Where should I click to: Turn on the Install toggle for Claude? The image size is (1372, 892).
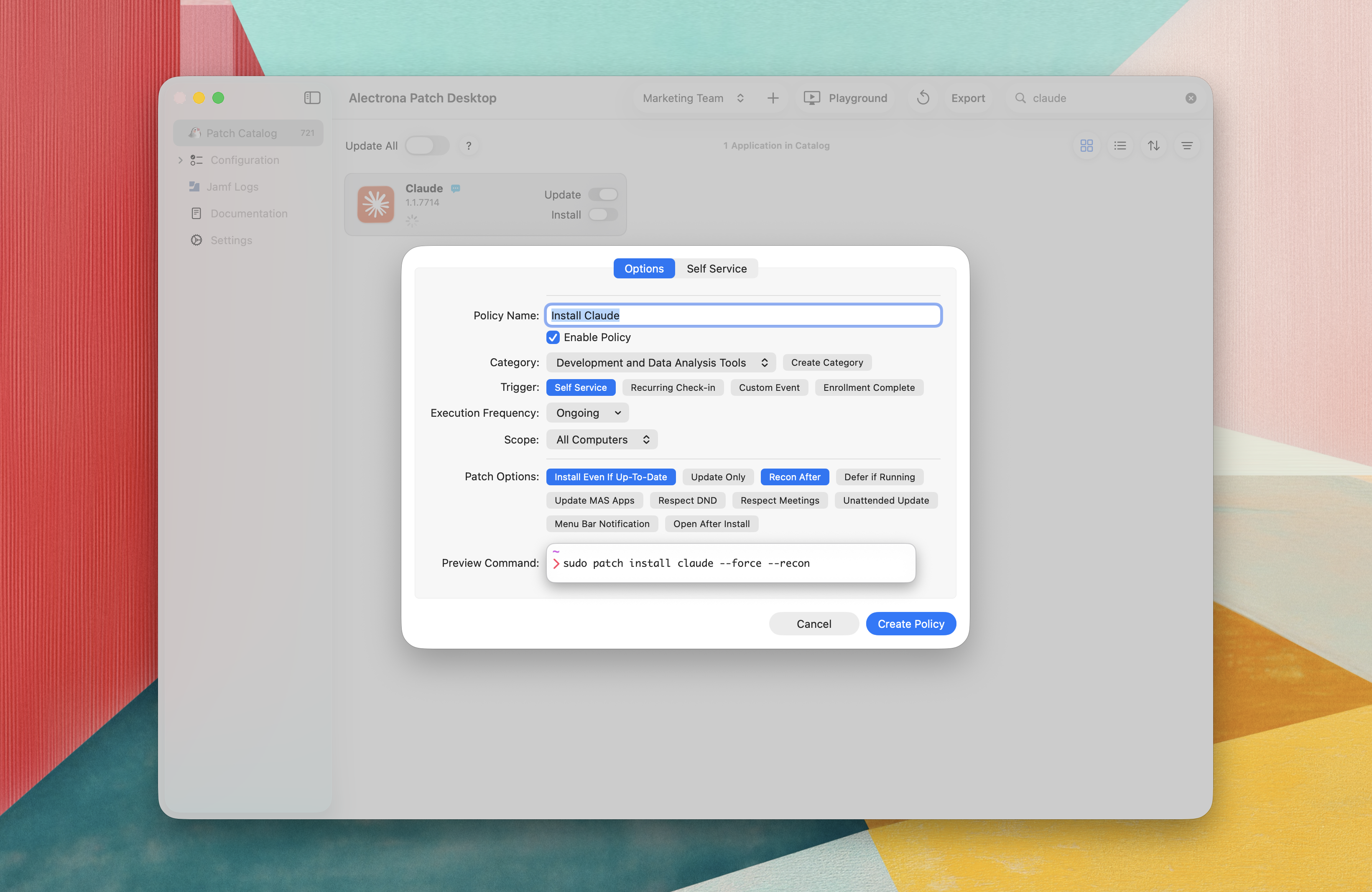[603, 214]
